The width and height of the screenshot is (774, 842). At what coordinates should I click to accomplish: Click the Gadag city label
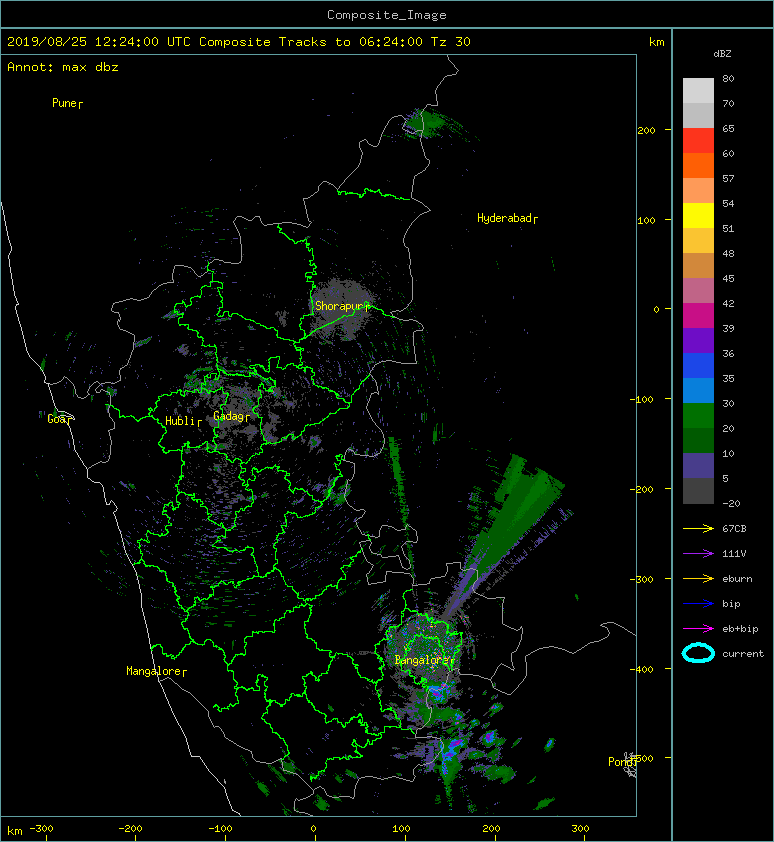pos(229,416)
